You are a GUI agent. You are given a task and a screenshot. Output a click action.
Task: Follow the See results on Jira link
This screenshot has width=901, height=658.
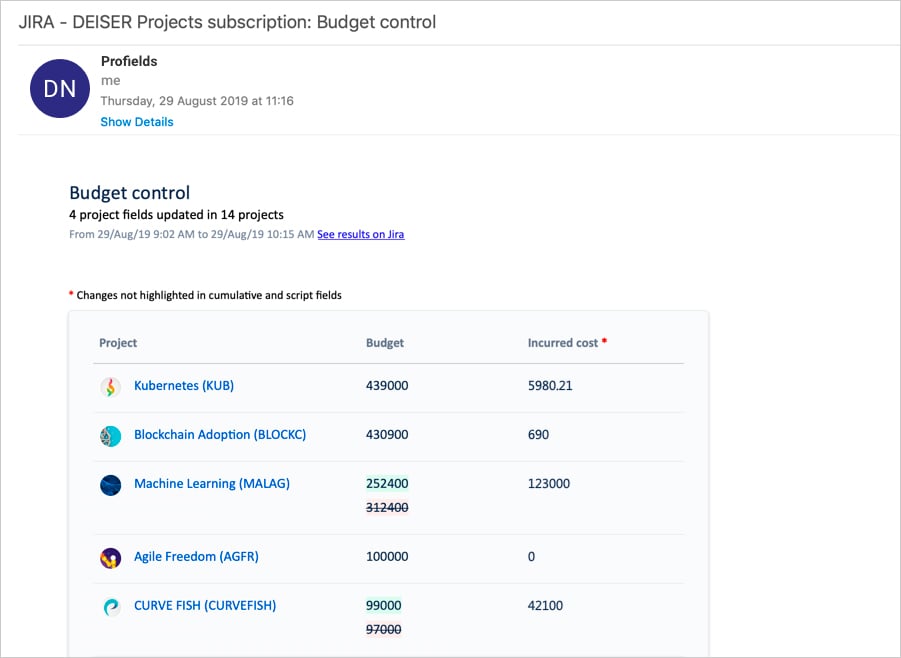pyautogui.click(x=361, y=234)
